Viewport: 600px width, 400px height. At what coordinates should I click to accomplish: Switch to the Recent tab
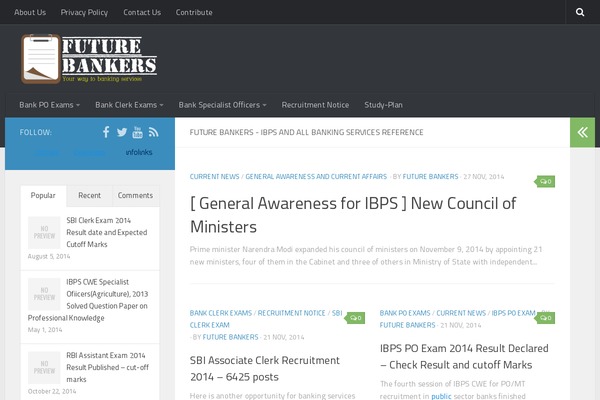point(89,196)
